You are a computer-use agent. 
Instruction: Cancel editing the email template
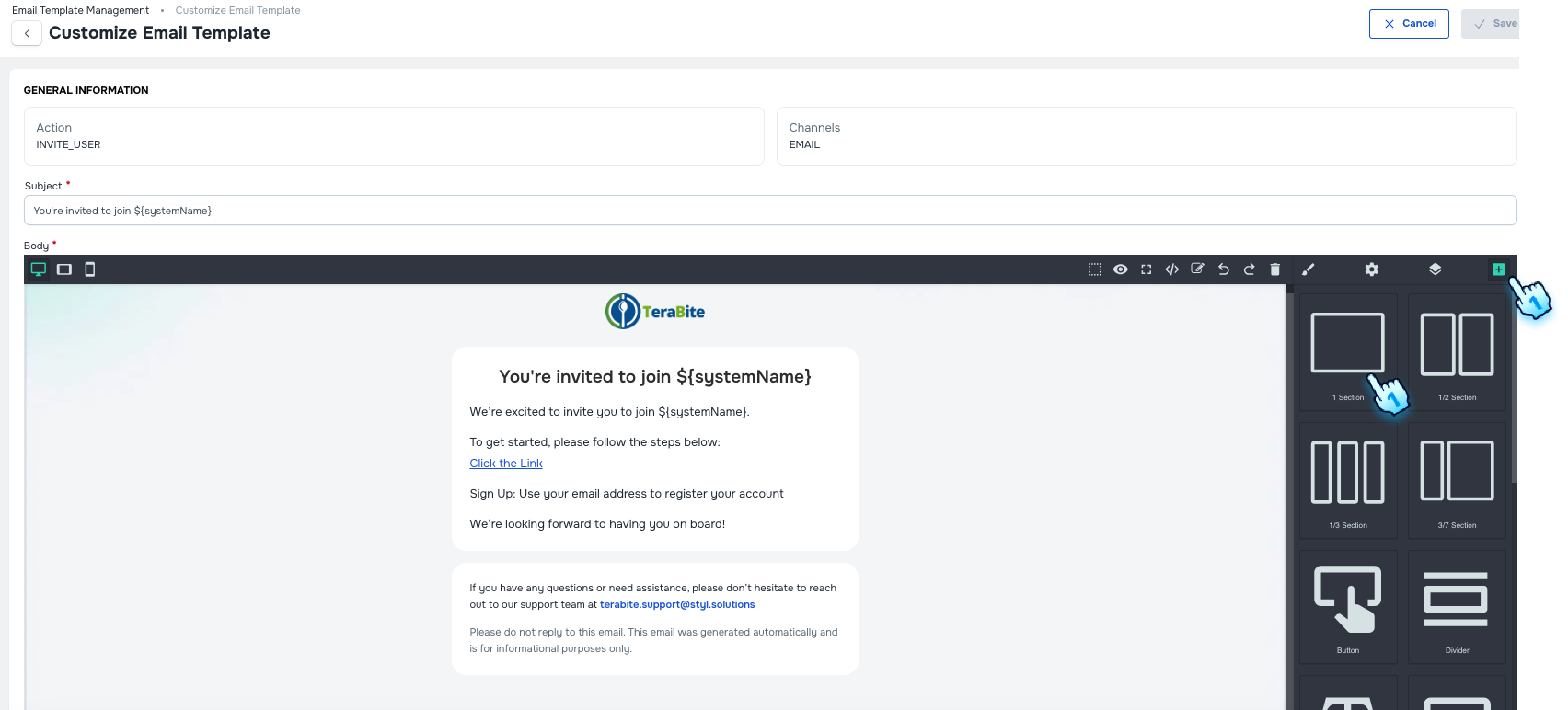click(x=1409, y=24)
